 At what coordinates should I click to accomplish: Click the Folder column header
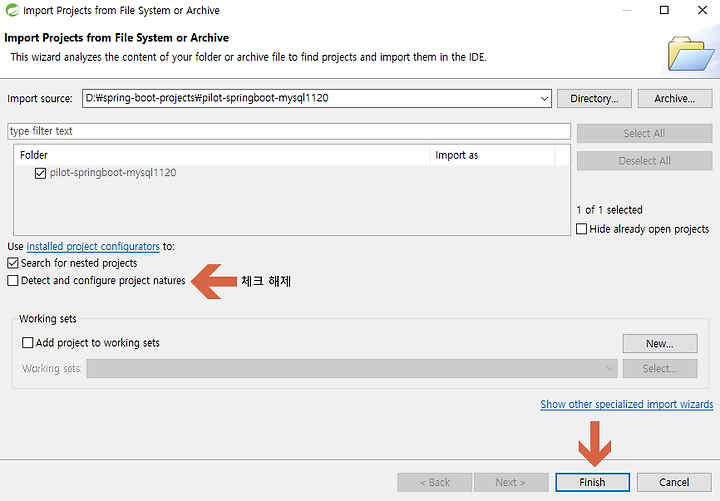coord(222,155)
